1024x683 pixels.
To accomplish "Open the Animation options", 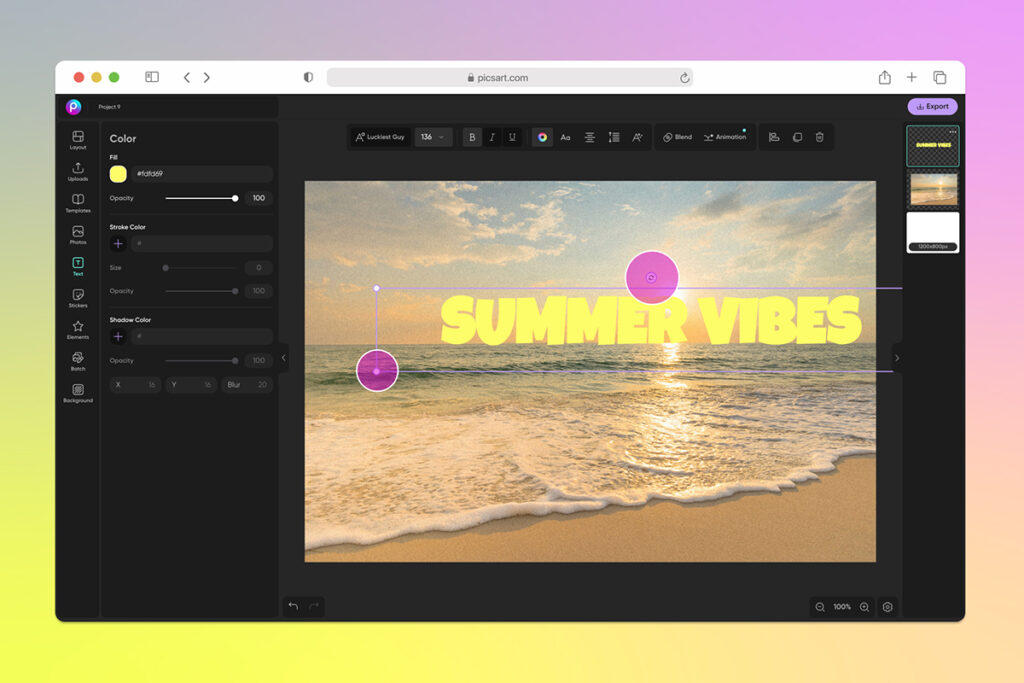I will click(726, 137).
